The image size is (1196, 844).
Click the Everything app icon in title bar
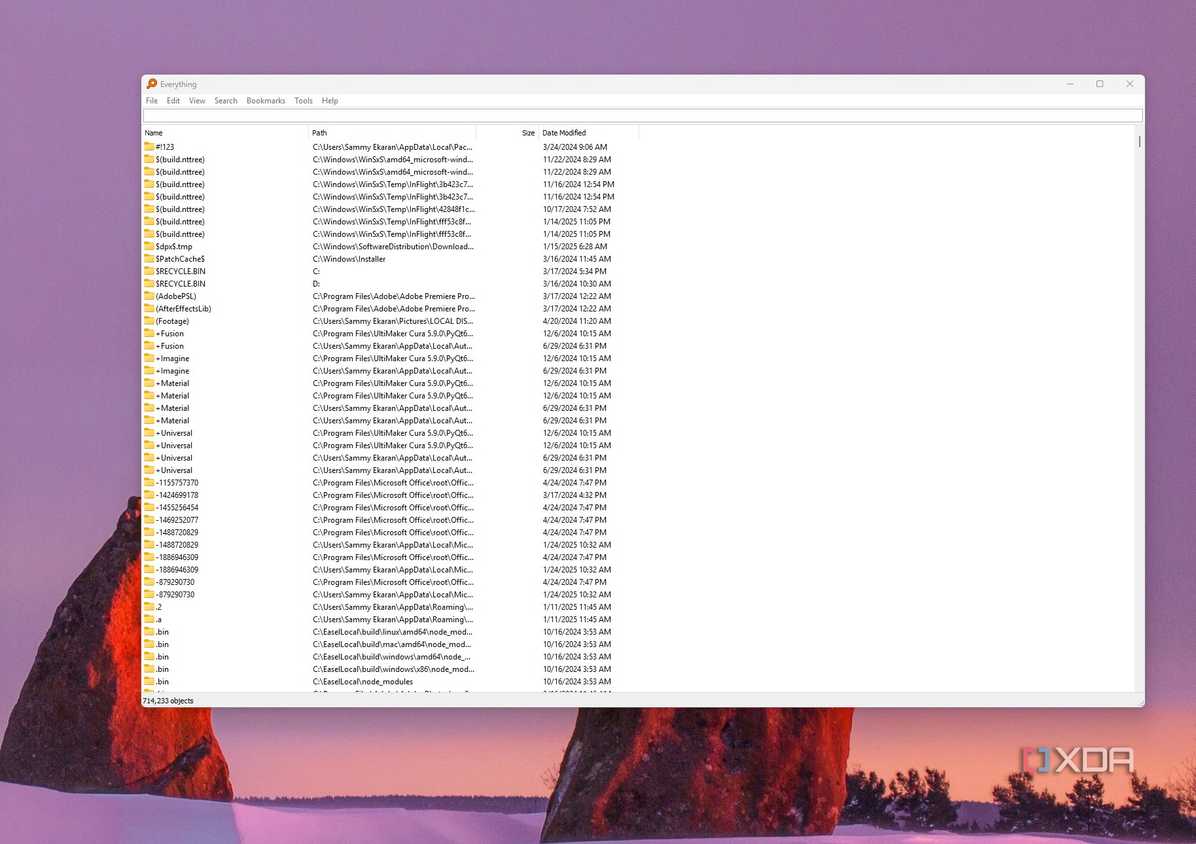tap(152, 84)
